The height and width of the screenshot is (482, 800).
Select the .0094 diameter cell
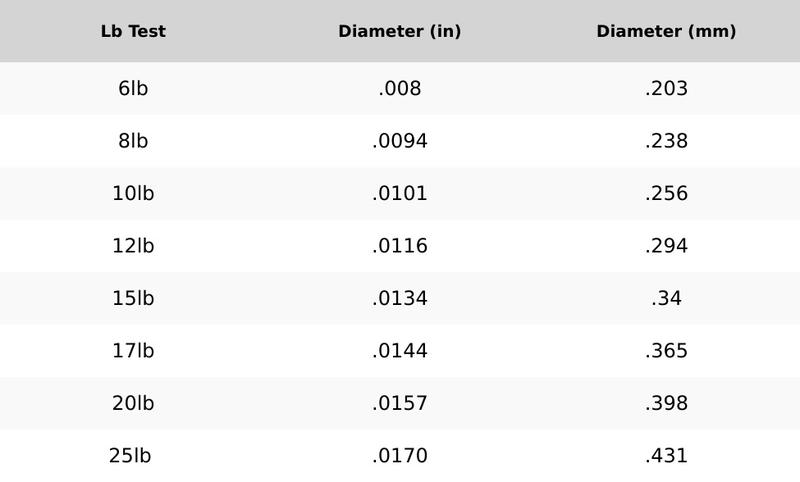pyautogui.click(x=400, y=141)
